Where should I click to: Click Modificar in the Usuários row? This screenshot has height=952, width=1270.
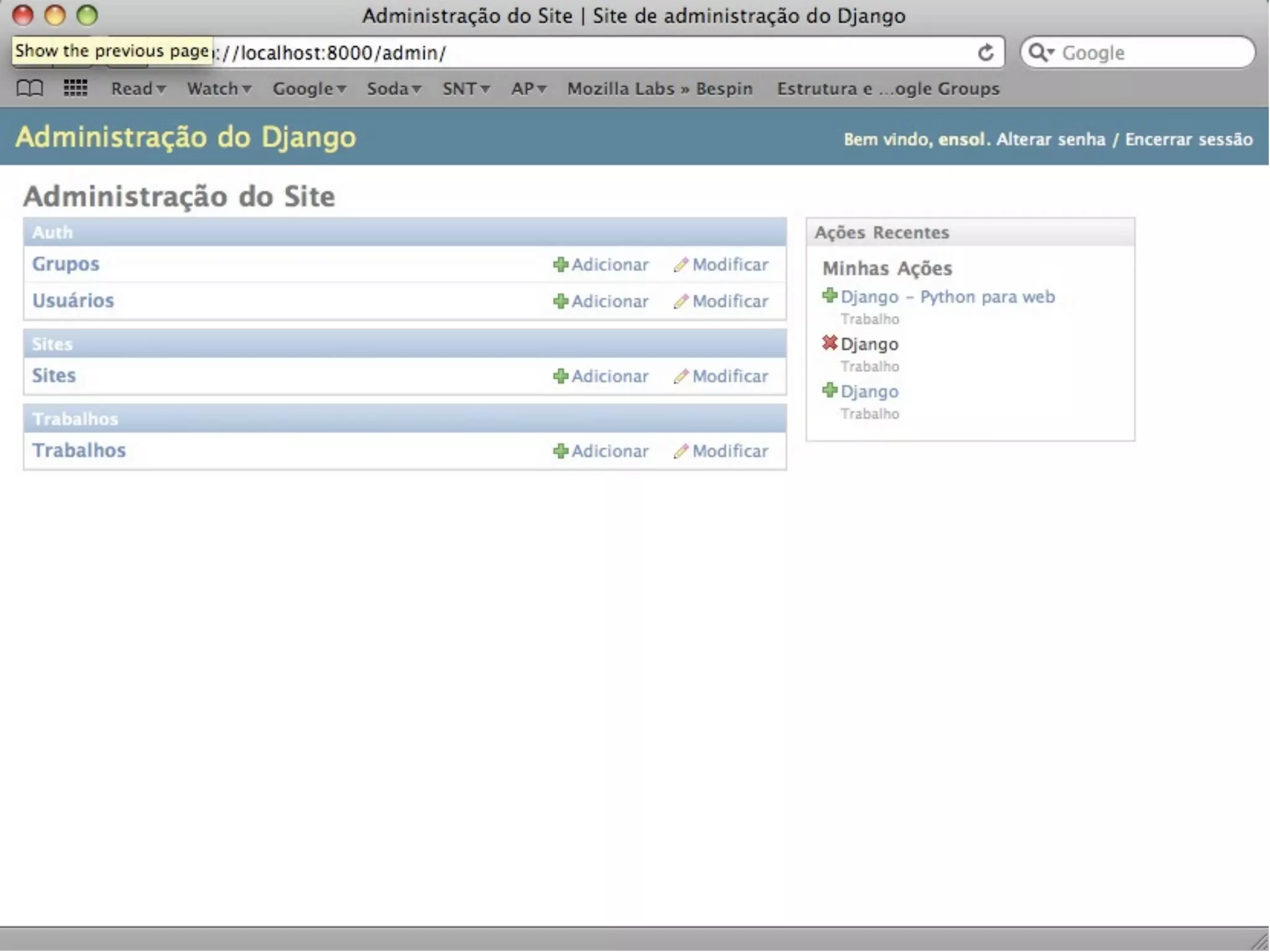coord(730,301)
